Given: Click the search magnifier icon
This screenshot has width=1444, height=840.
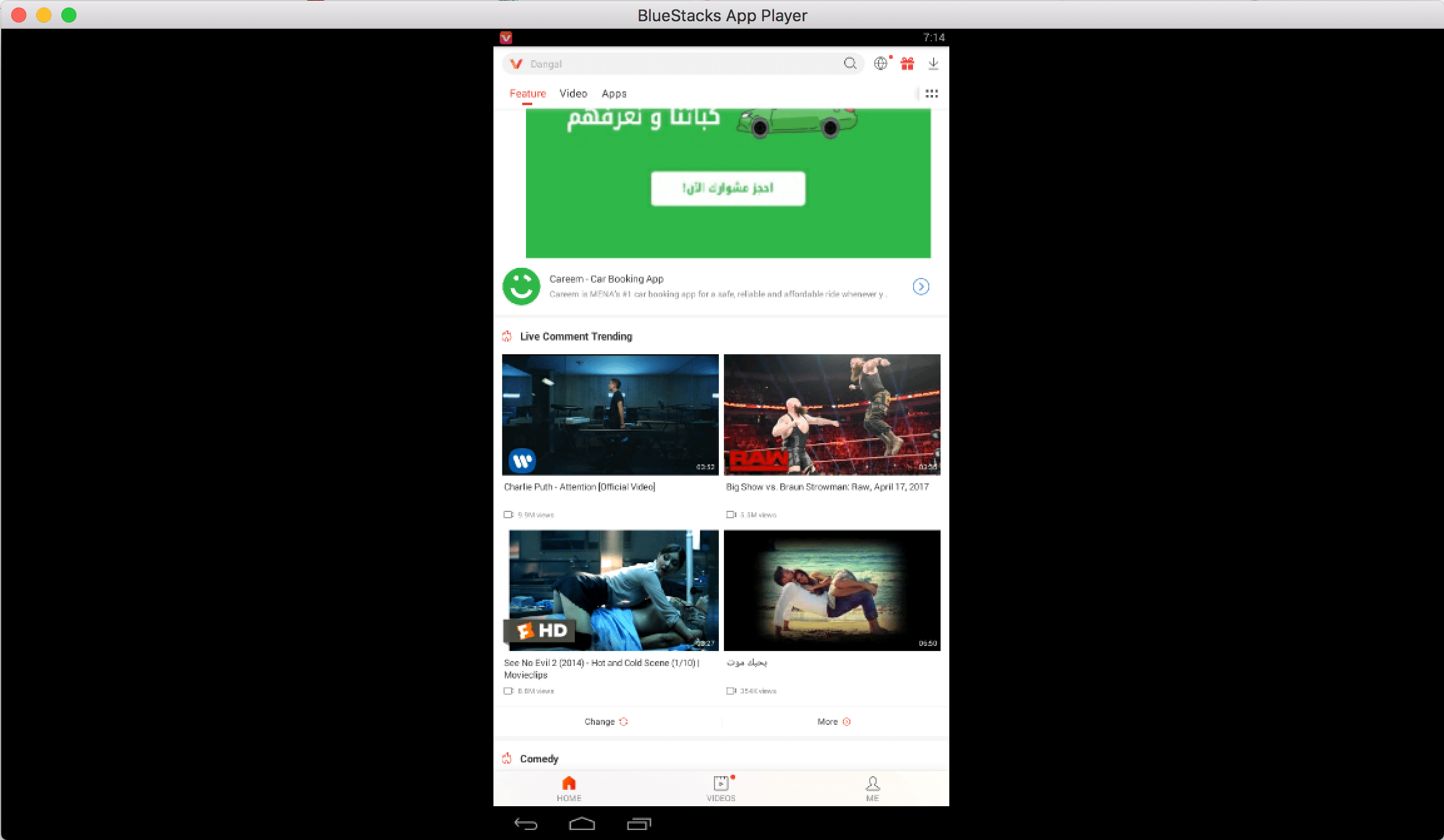Looking at the screenshot, I should [850, 63].
